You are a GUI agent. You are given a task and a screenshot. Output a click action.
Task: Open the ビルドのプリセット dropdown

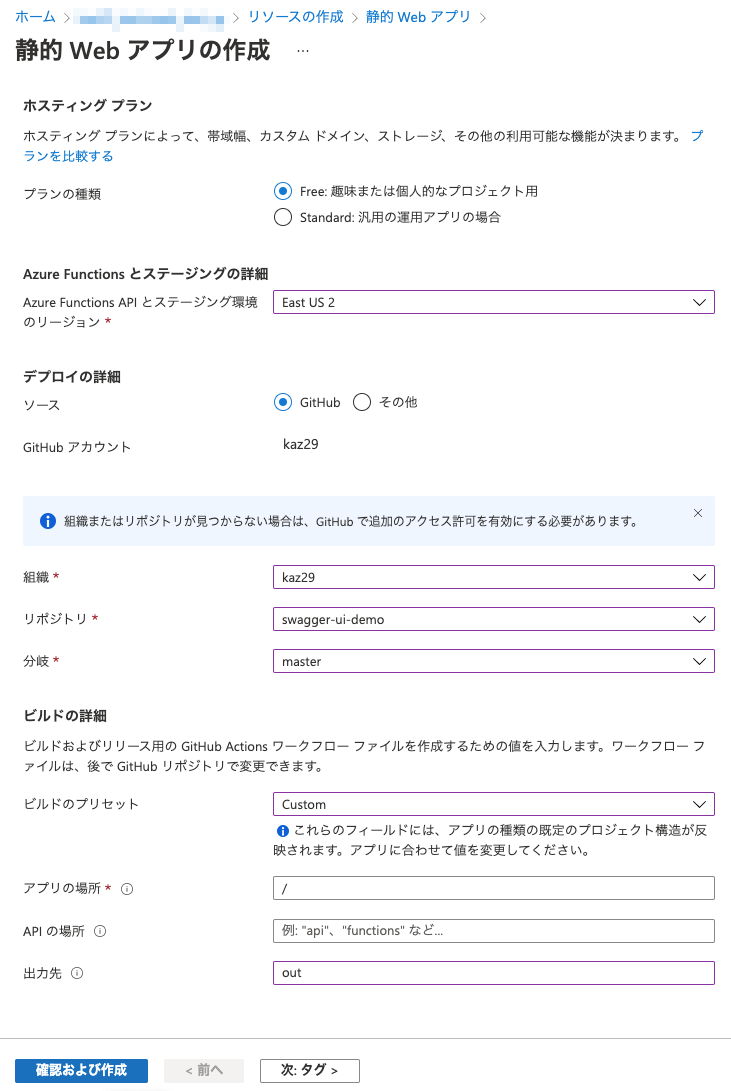pos(495,804)
